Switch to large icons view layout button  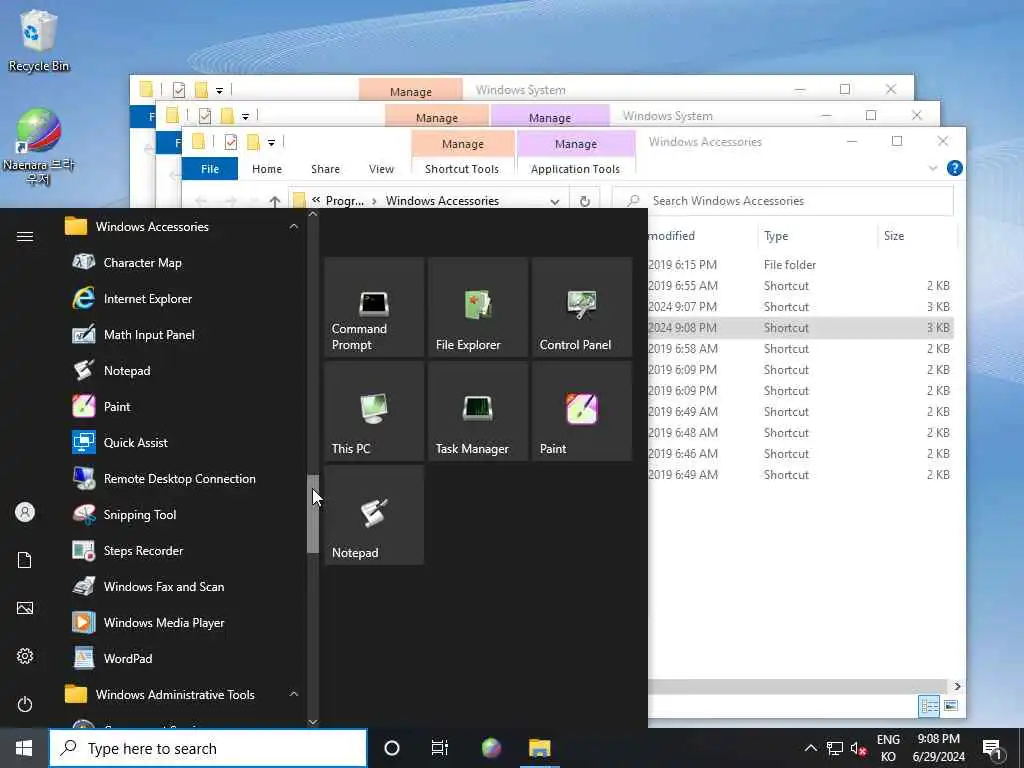pyautogui.click(x=950, y=705)
